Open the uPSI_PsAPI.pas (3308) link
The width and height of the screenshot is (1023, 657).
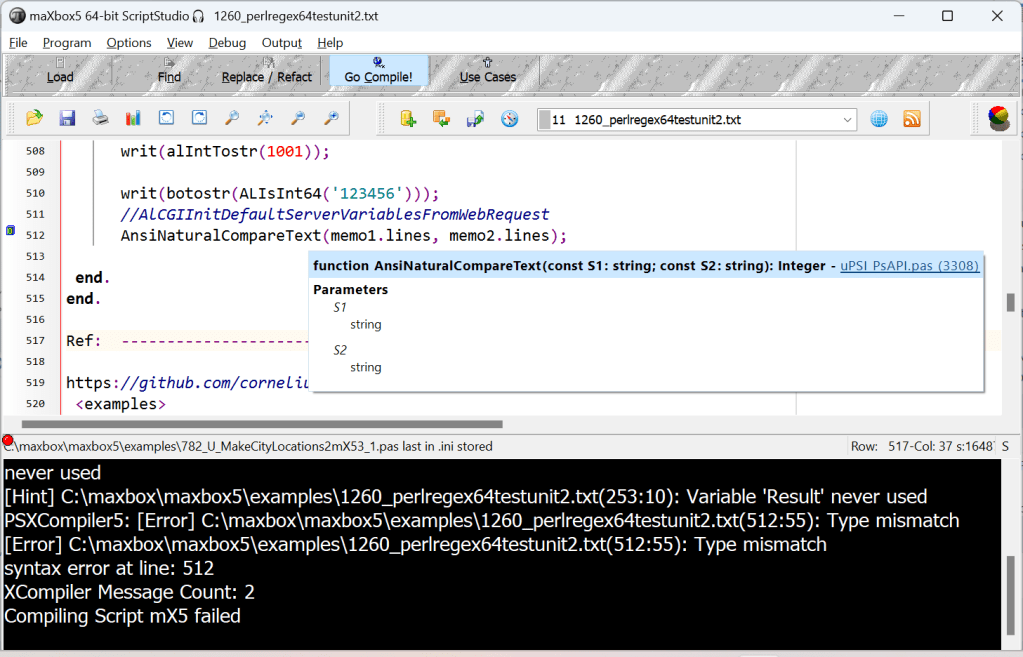[x=909, y=265]
